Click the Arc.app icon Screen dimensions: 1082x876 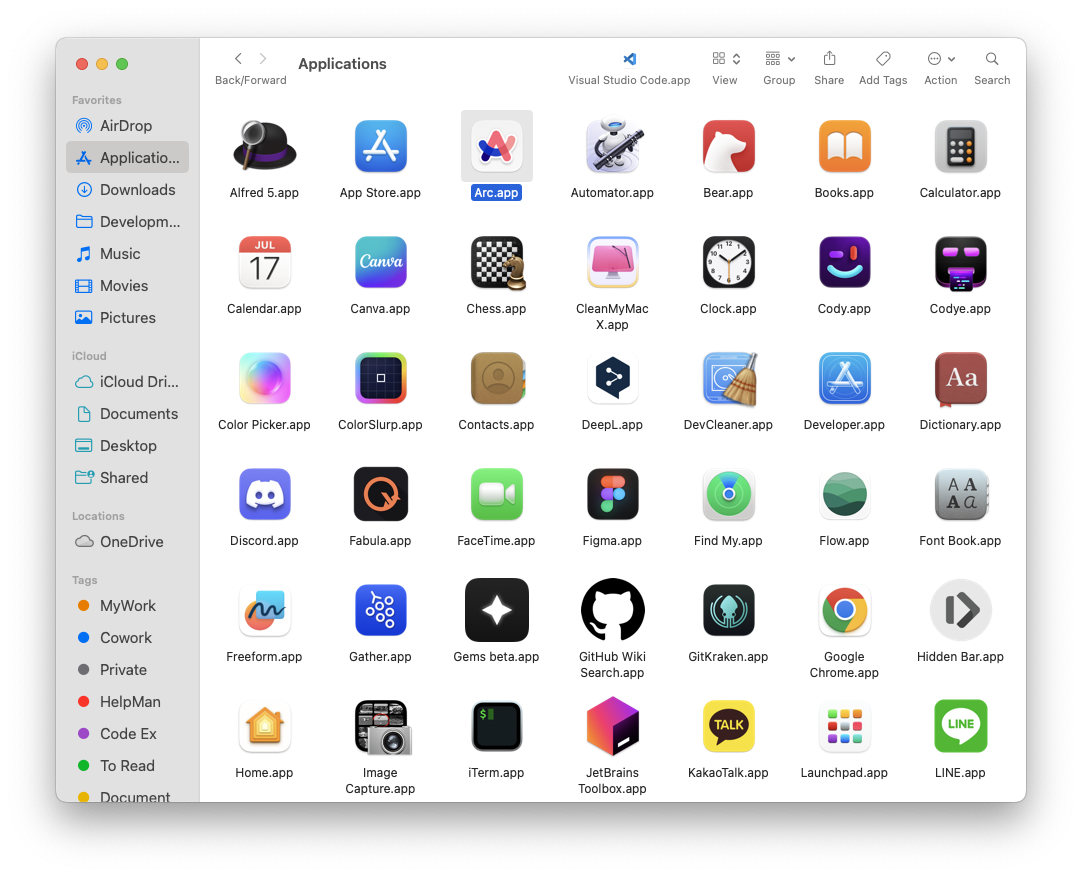click(496, 146)
